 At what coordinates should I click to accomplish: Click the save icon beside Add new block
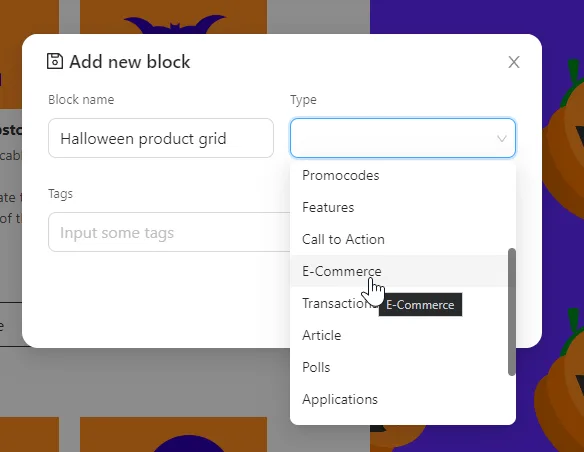(x=55, y=61)
